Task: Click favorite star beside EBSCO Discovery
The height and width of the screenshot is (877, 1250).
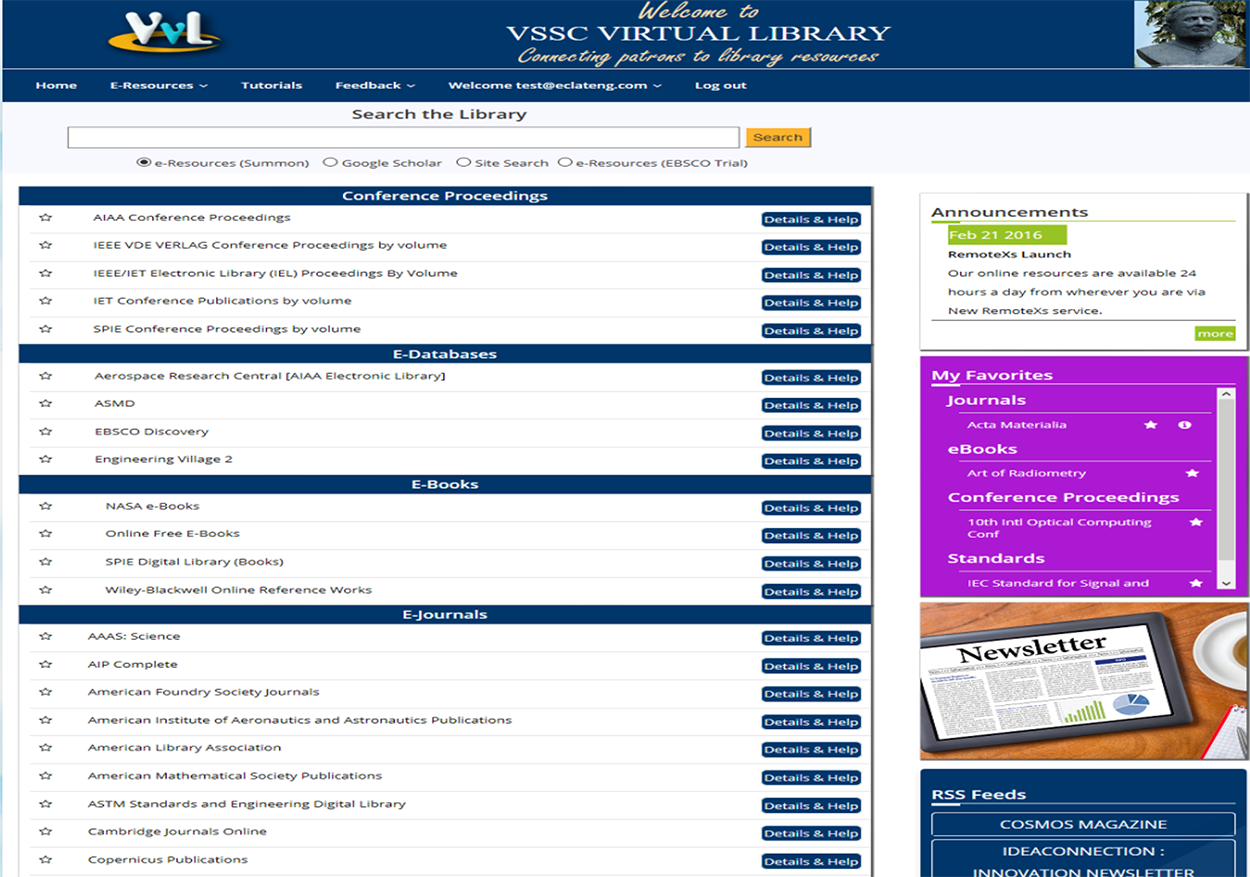Action: click(x=45, y=432)
